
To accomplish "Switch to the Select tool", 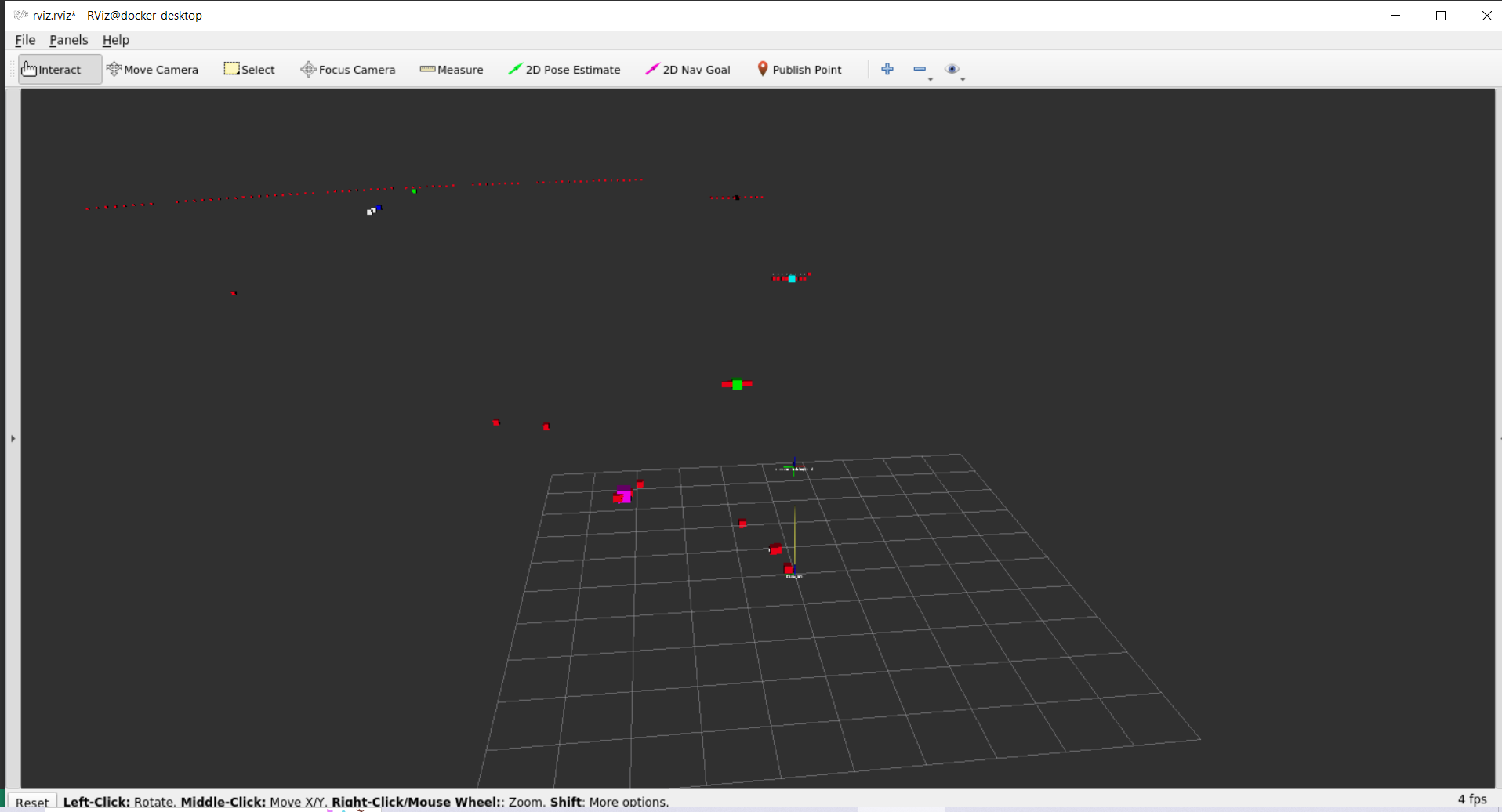I will point(249,69).
